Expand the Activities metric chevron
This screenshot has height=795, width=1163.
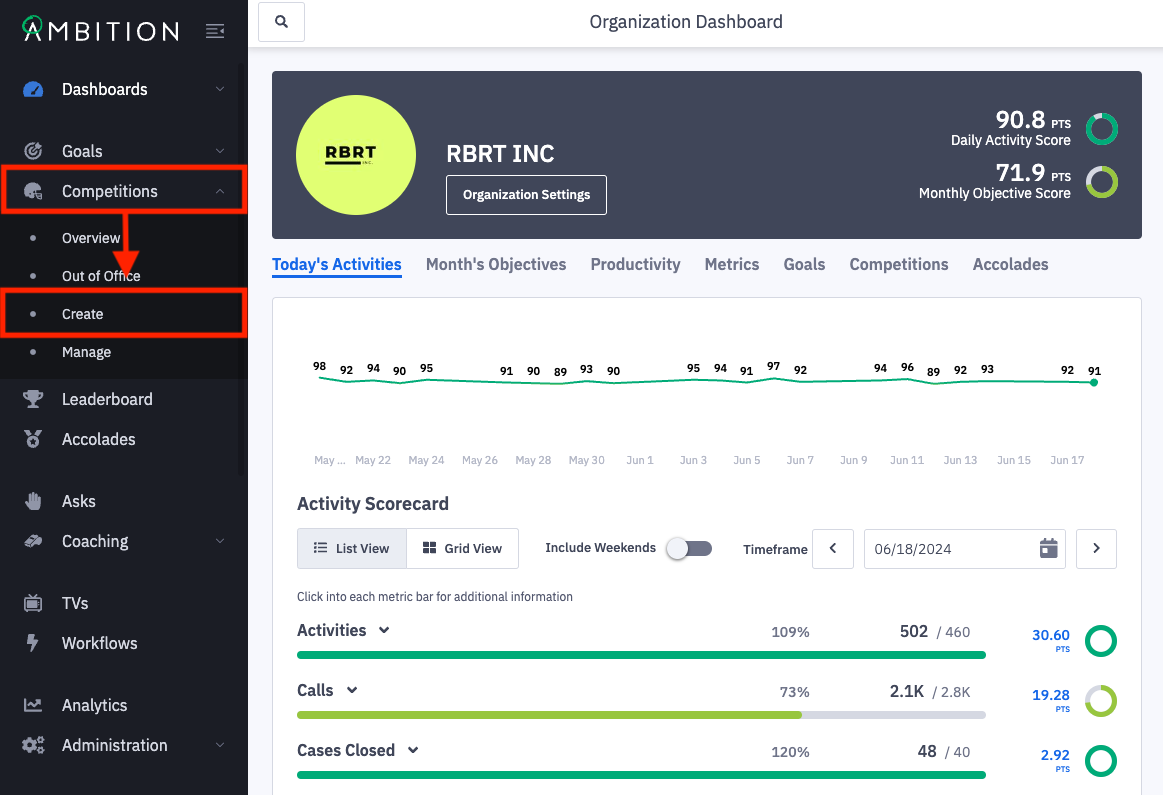coord(384,630)
